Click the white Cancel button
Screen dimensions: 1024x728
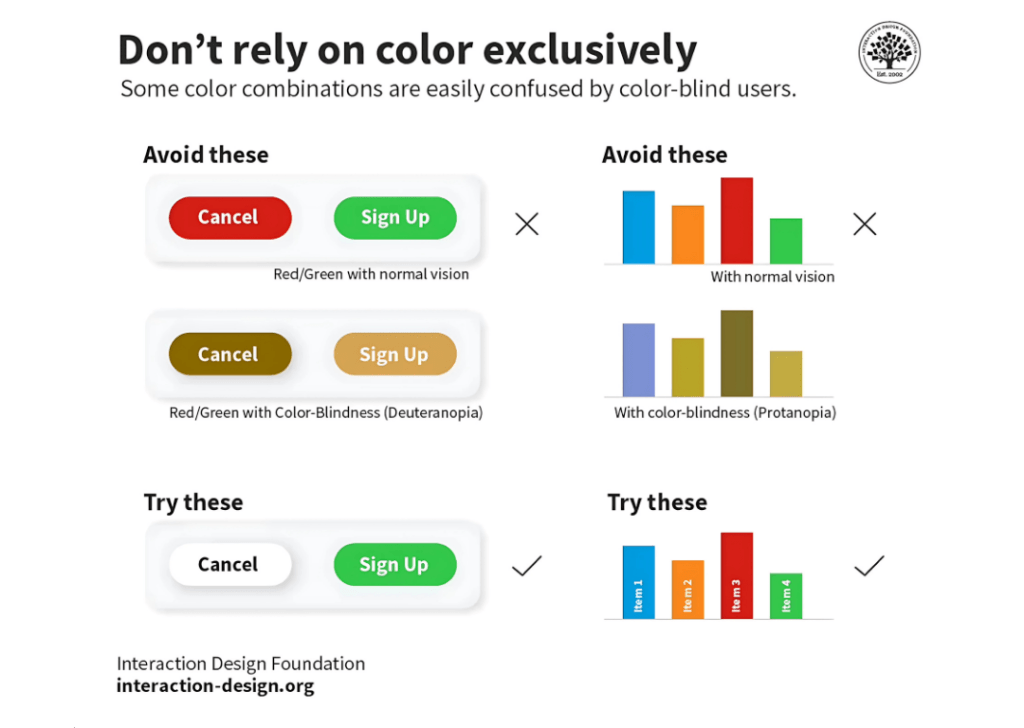(x=230, y=564)
